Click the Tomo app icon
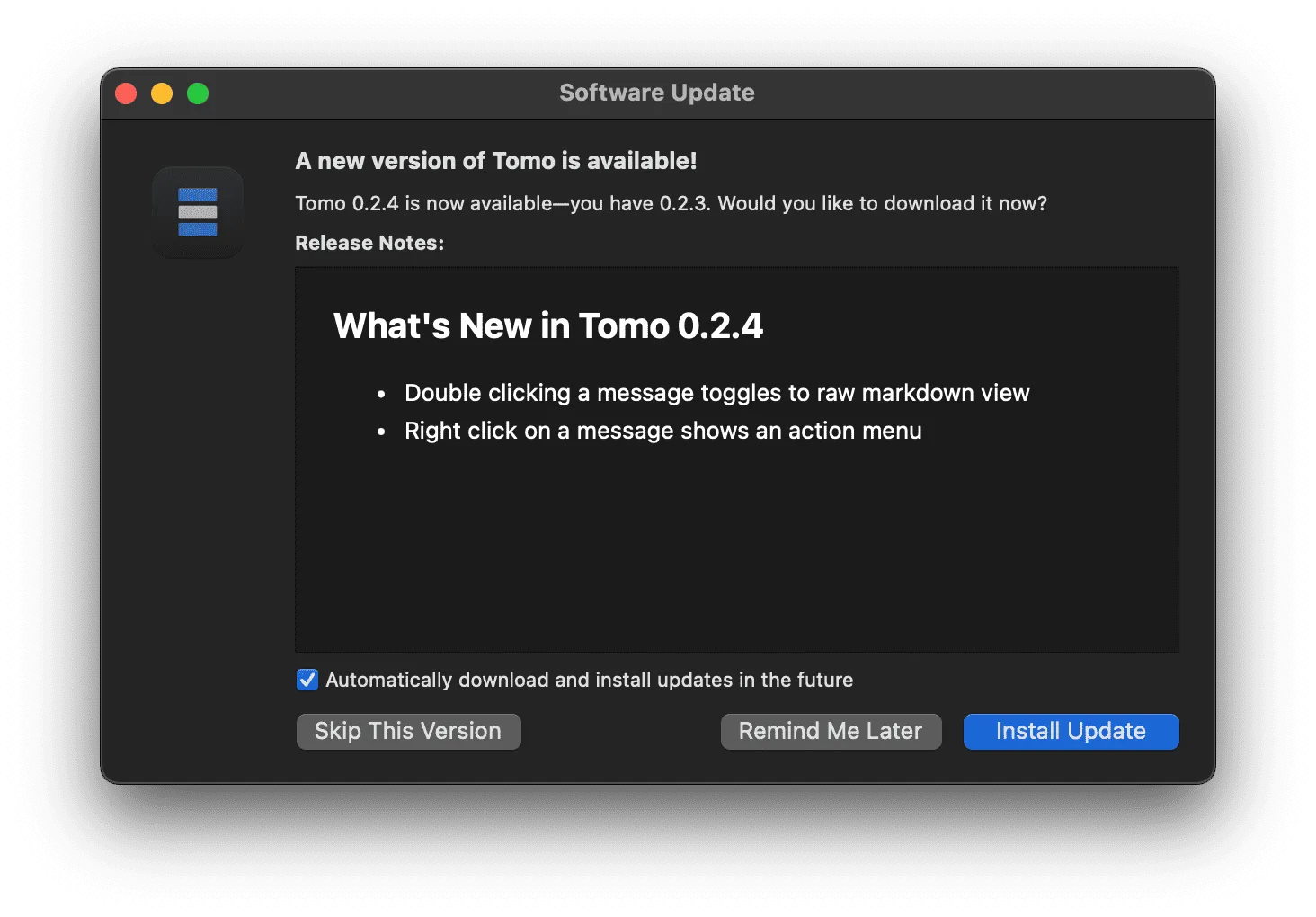Screen dimensions: 1316x917 [198, 212]
